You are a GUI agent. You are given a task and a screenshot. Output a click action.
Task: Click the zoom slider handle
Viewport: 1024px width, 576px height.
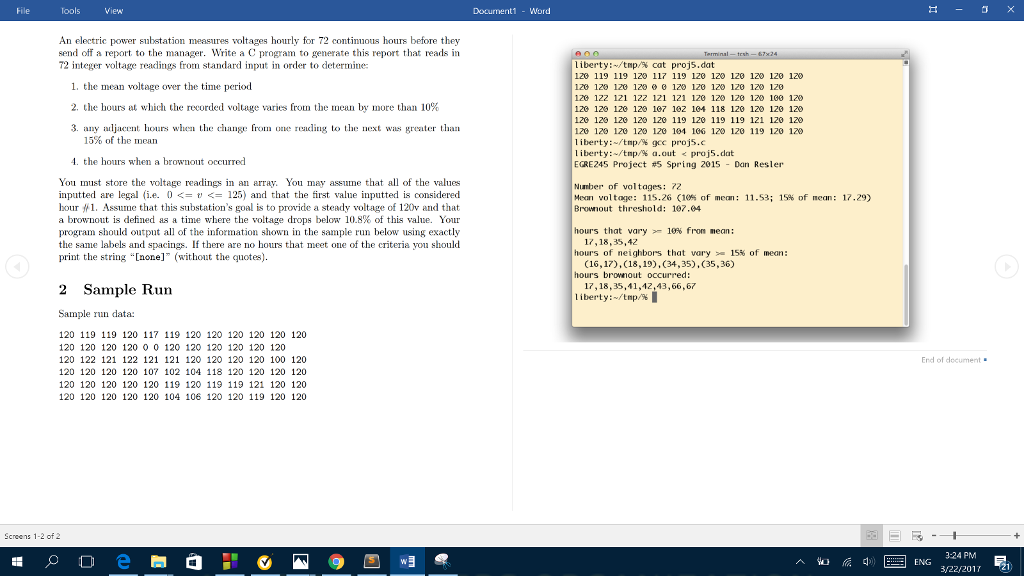point(956,536)
